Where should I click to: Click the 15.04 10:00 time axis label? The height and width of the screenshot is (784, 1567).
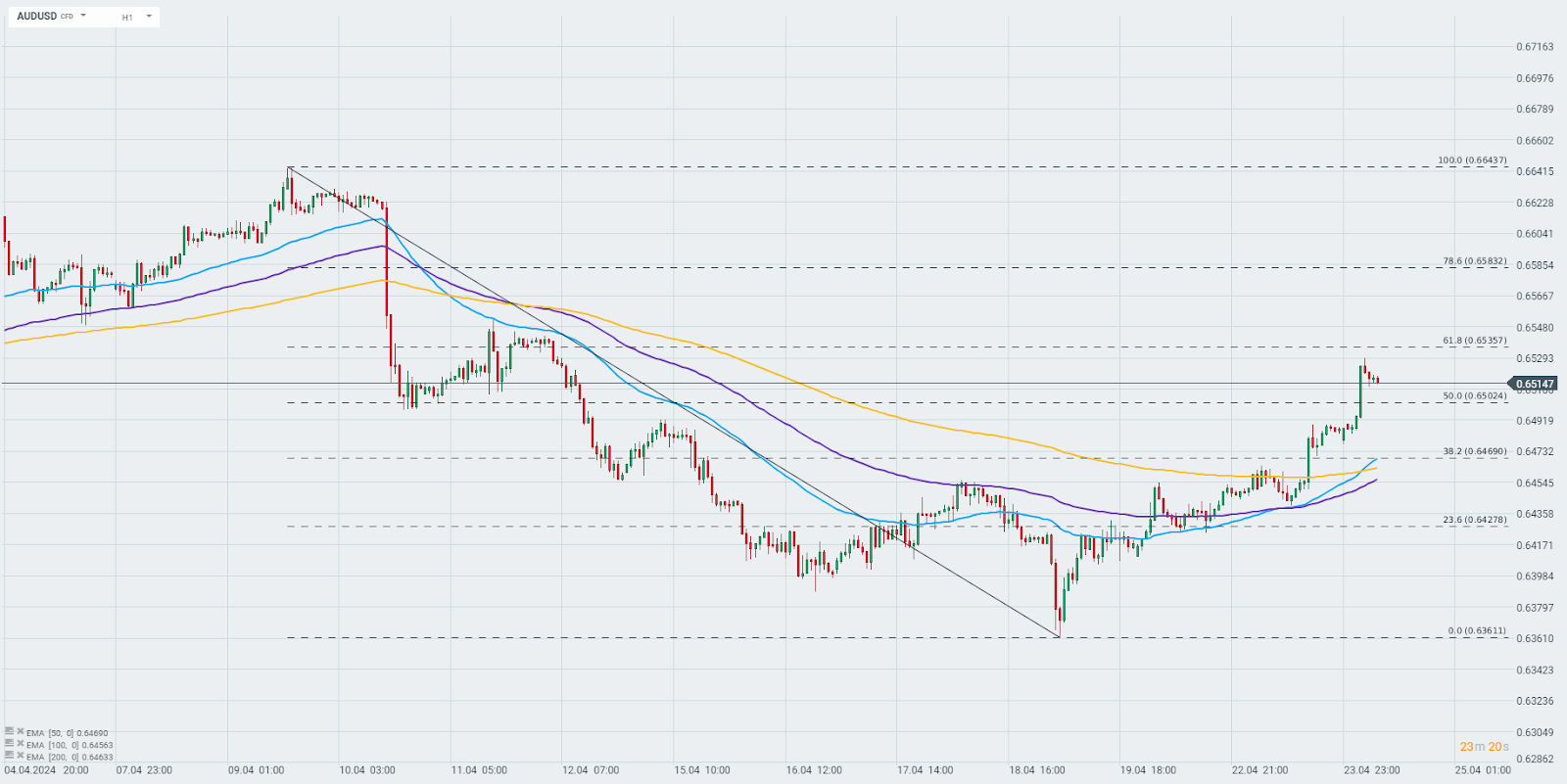pyautogui.click(x=702, y=770)
